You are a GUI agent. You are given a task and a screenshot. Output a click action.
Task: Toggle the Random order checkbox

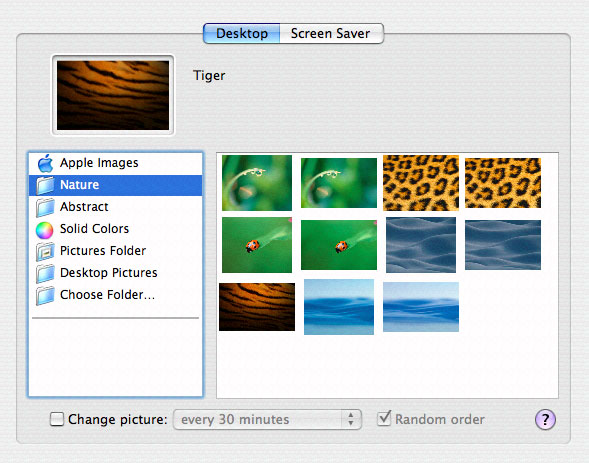(384, 418)
